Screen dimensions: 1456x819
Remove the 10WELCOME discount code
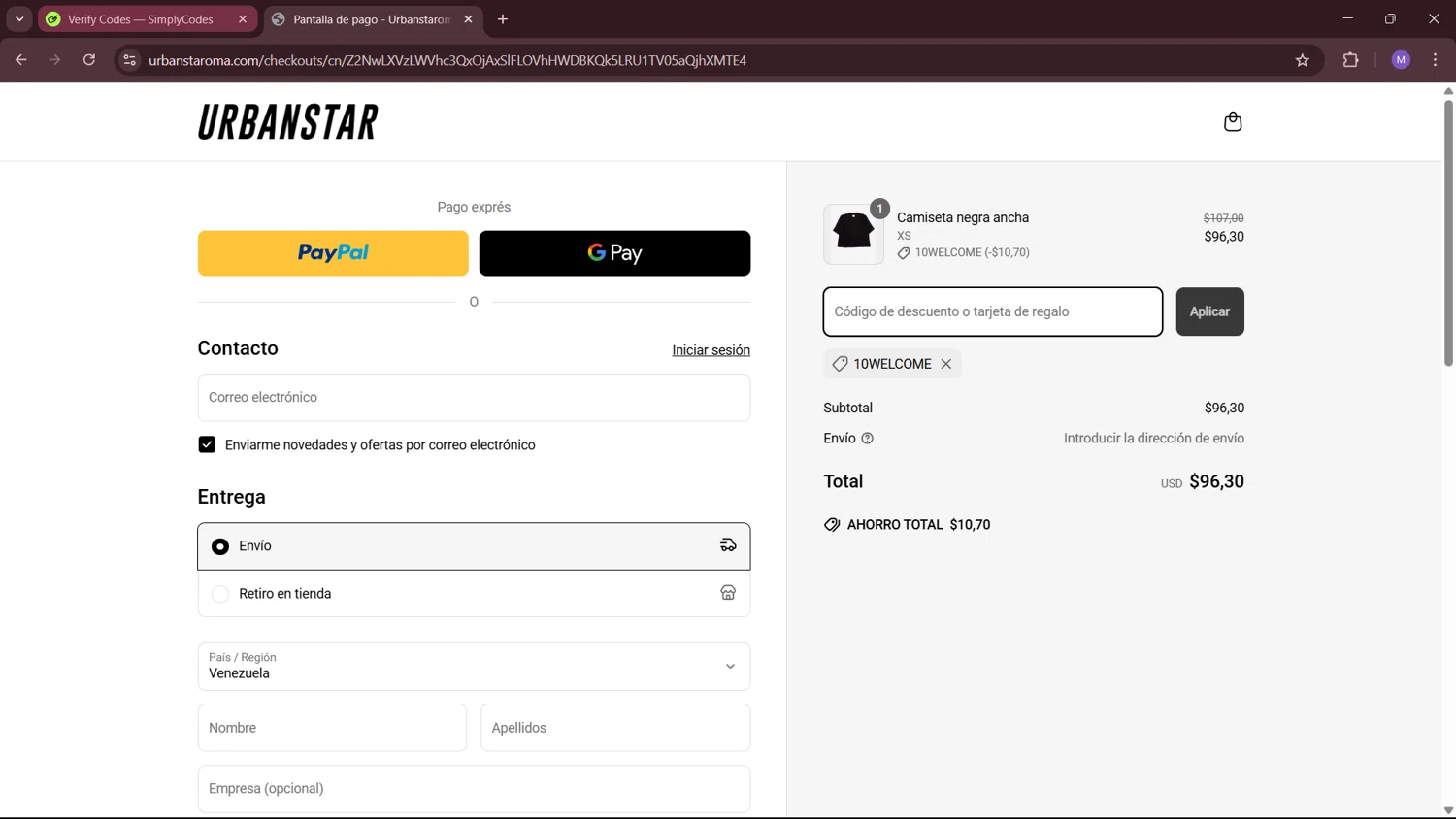(x=945, y=364)
